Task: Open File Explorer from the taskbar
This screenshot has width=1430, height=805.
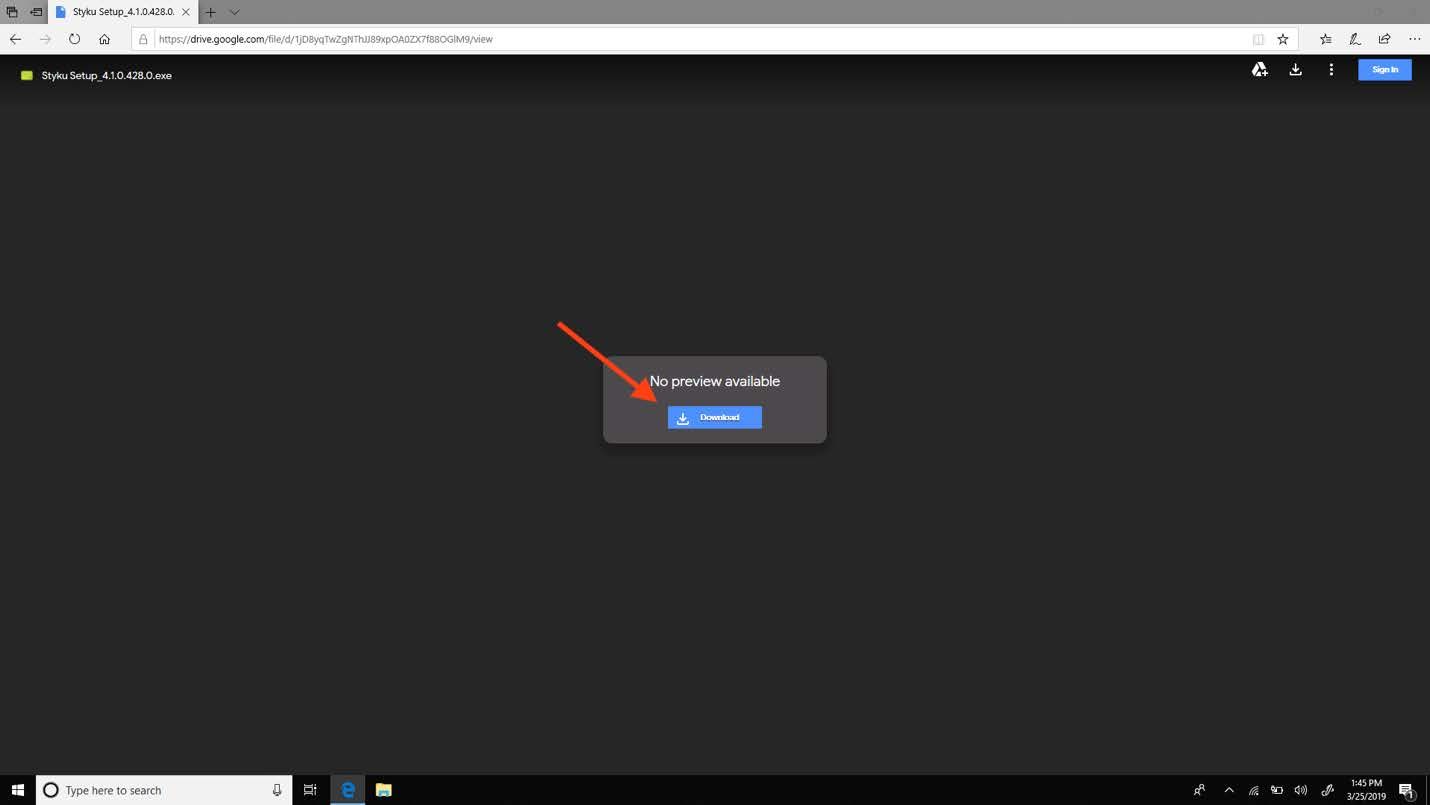Action: click(383, 790)
